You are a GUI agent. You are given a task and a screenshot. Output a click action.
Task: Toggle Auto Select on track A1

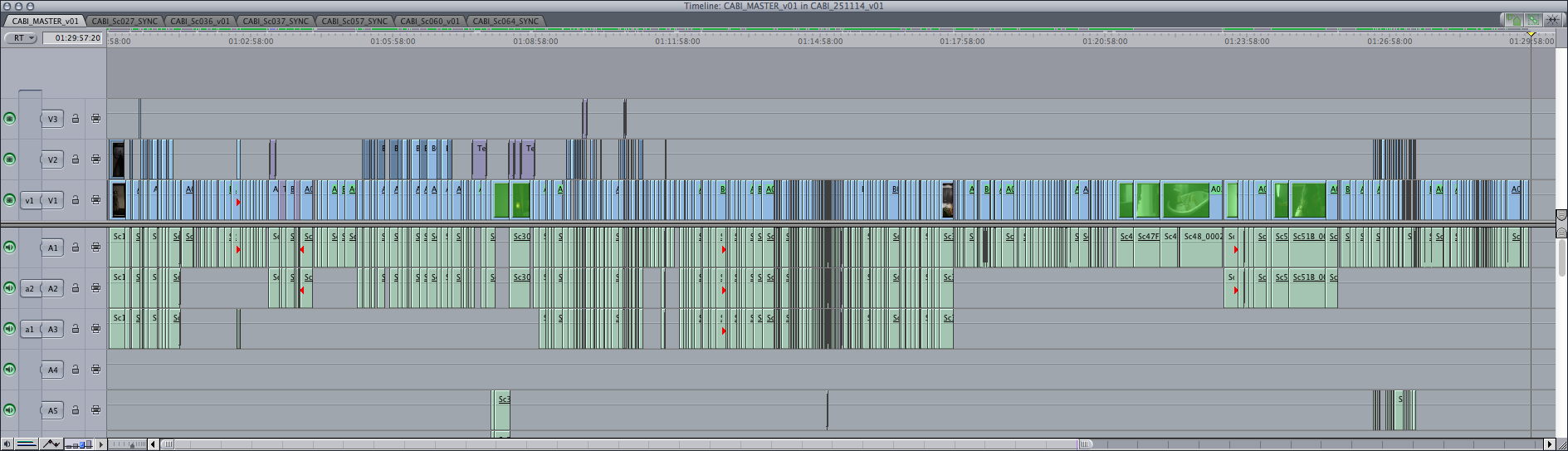pyautogui.click(x=96, y=247)
